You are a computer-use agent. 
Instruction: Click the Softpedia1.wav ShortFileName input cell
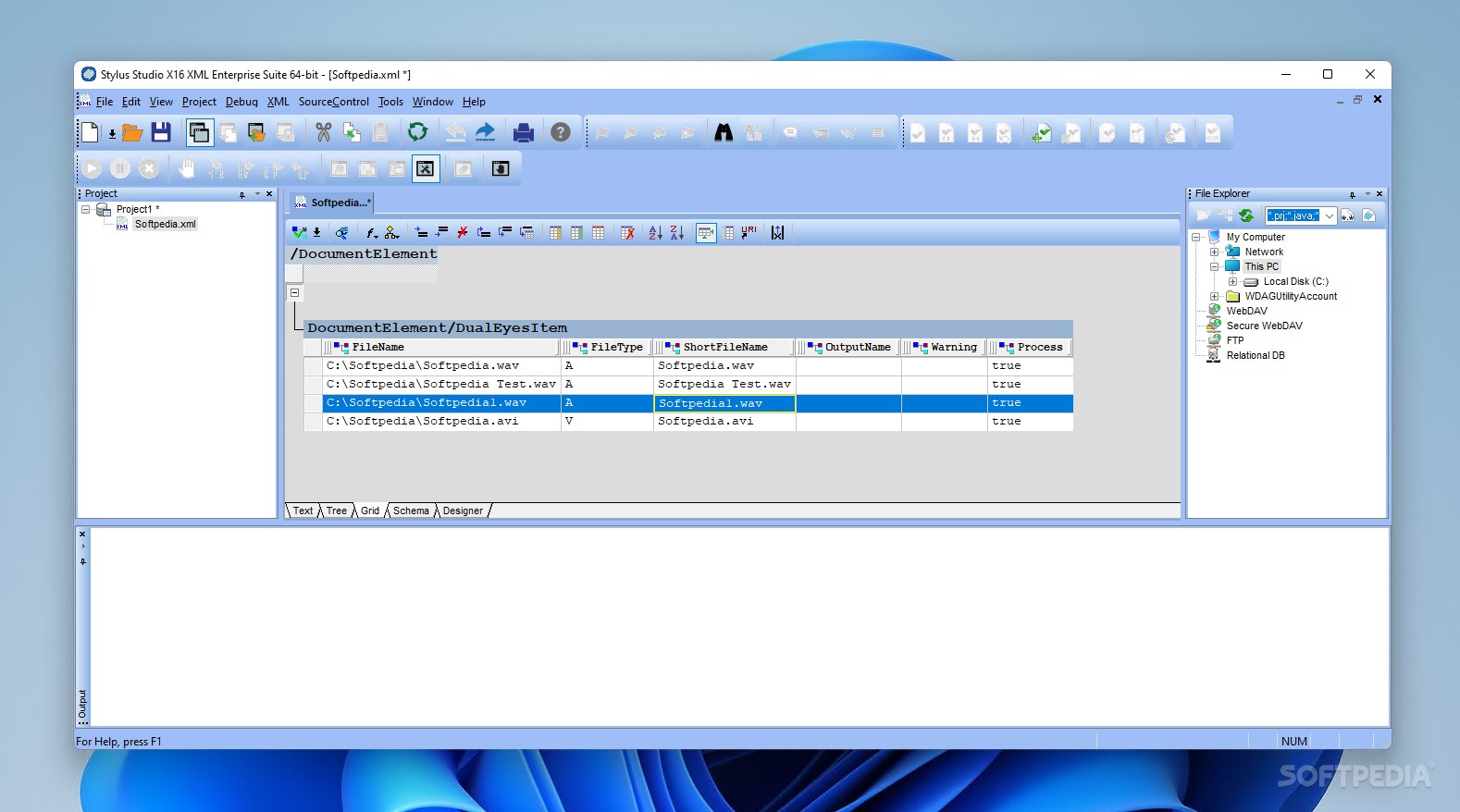tap(724, 403)
